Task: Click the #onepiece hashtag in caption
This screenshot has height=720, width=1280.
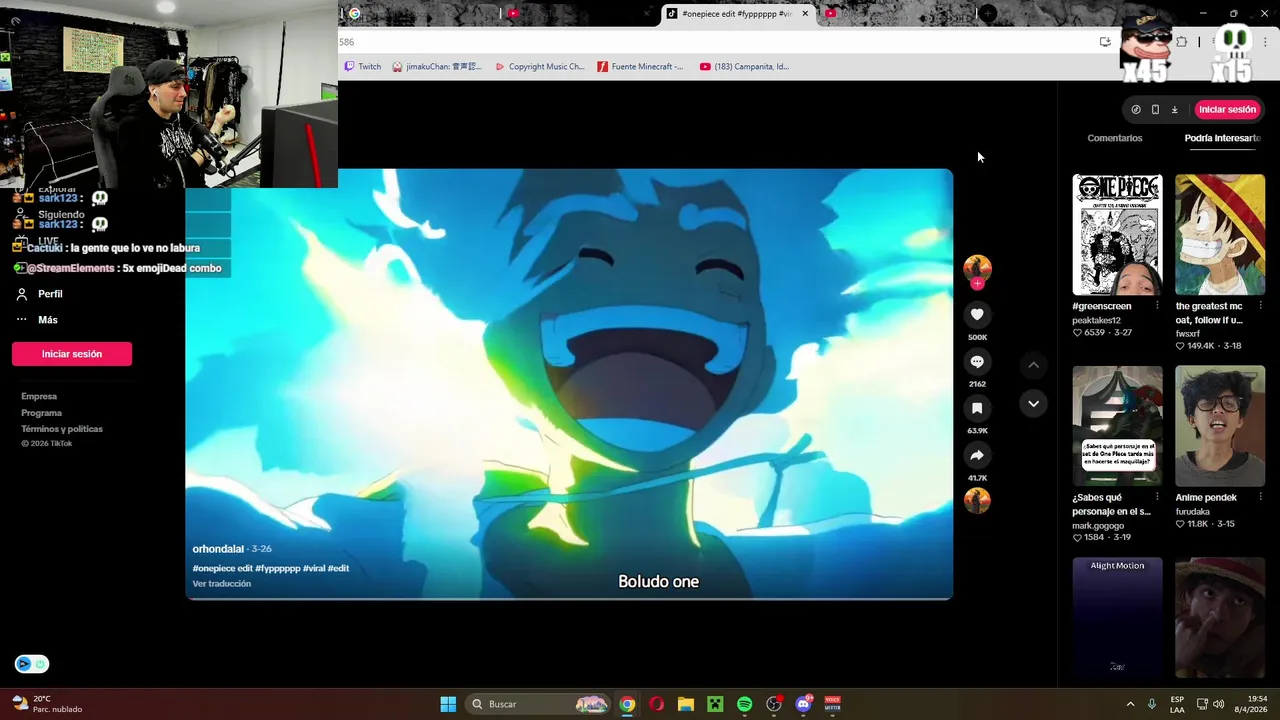Action: [214, 568]
